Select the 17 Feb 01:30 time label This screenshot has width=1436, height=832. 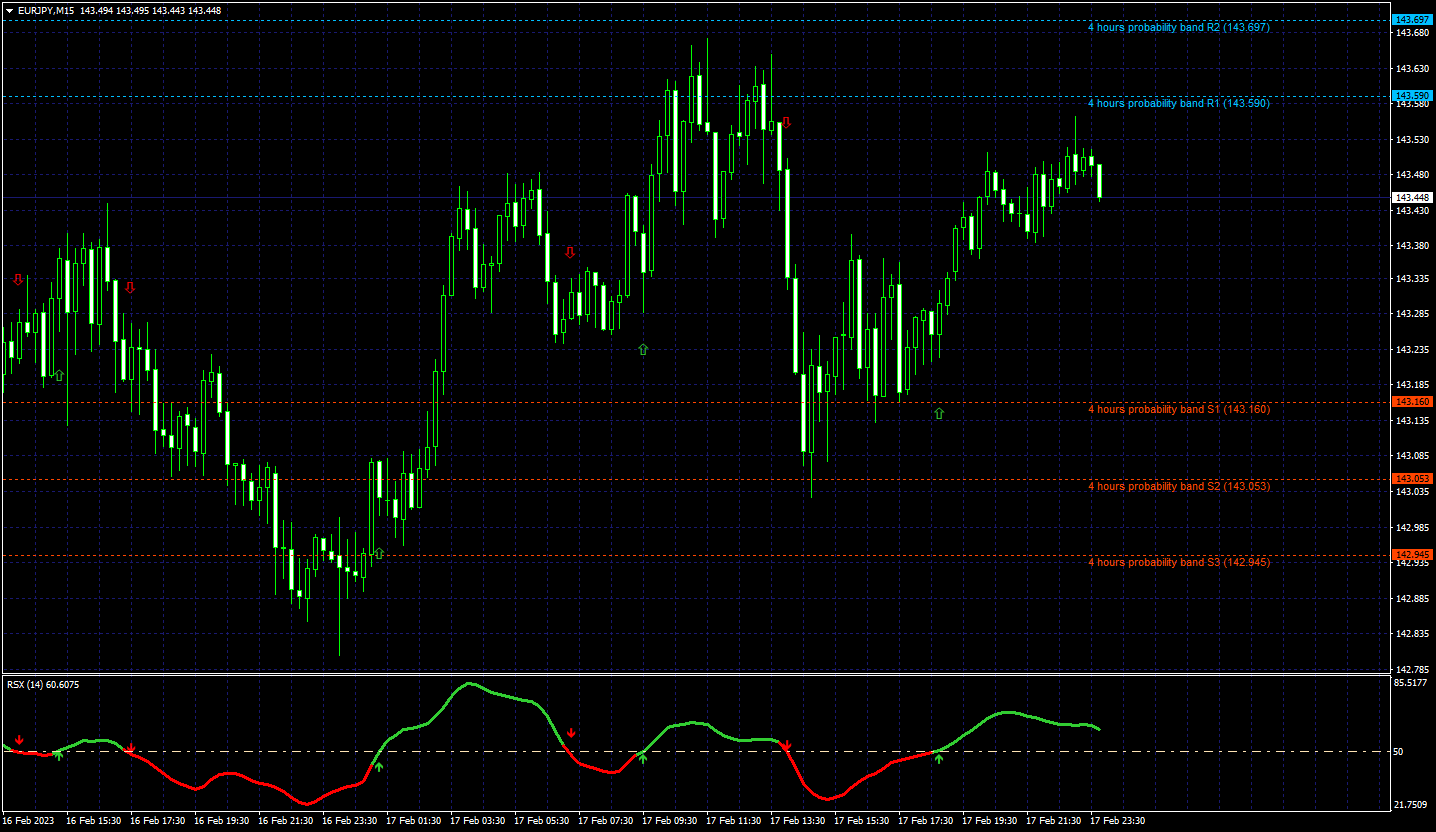pos(414,821)
